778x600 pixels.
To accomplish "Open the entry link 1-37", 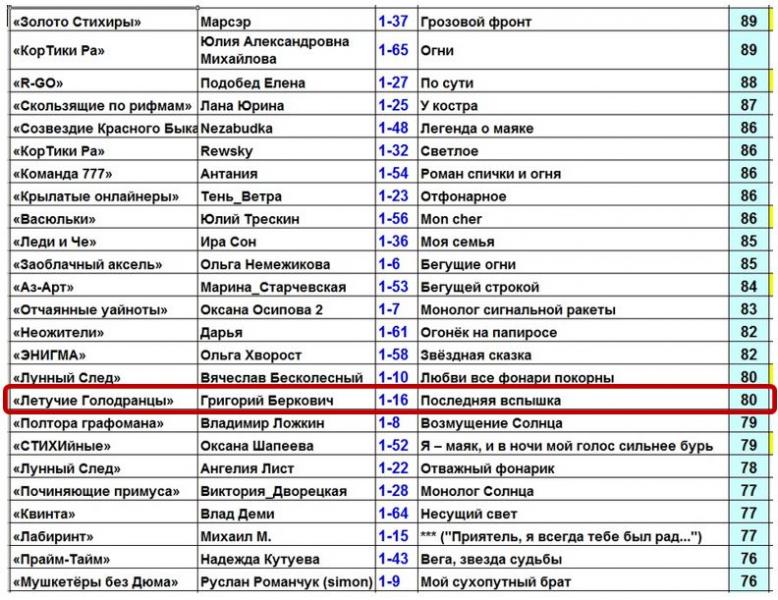I will [393, 21].
